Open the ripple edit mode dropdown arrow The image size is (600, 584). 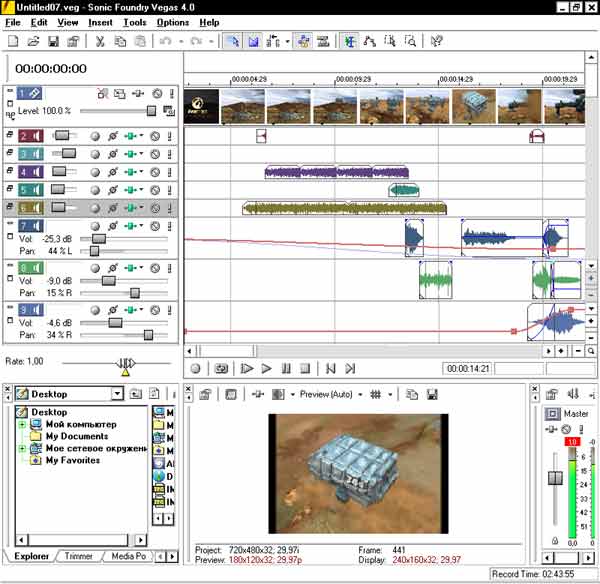(x=287, y=41)
